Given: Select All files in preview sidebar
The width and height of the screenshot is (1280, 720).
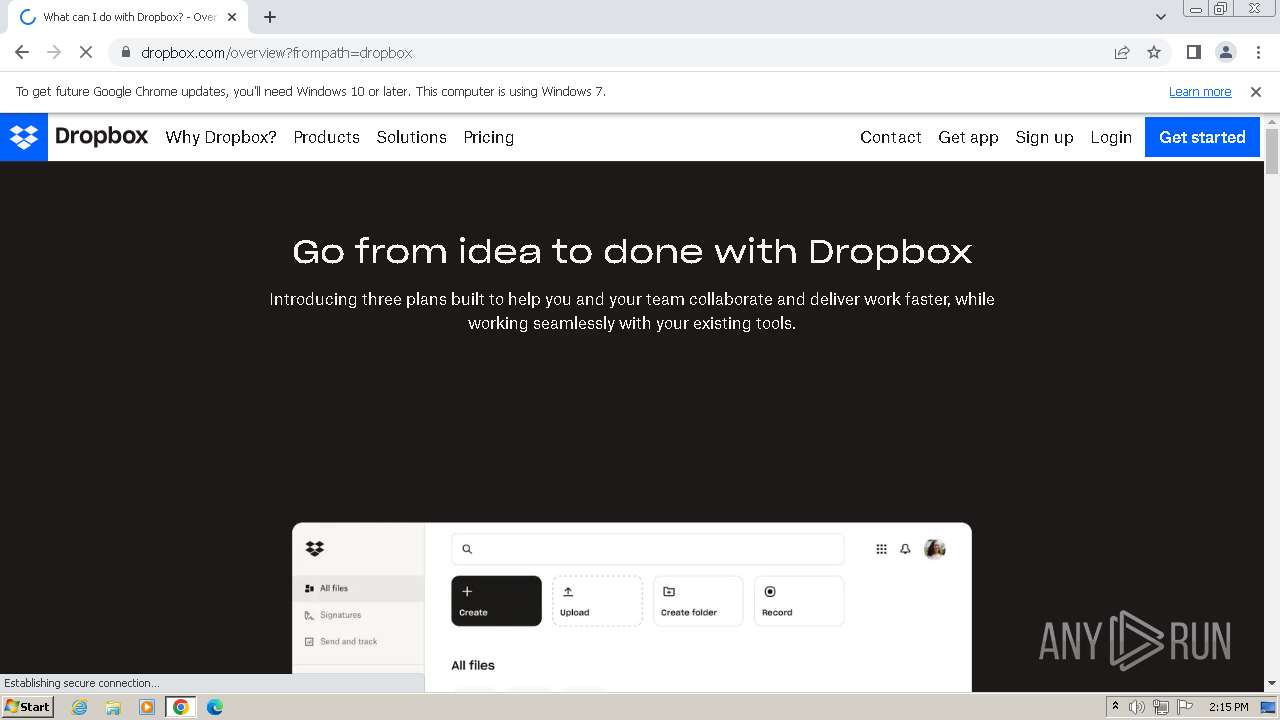Looking at the screenshot, I should (358, 588).
